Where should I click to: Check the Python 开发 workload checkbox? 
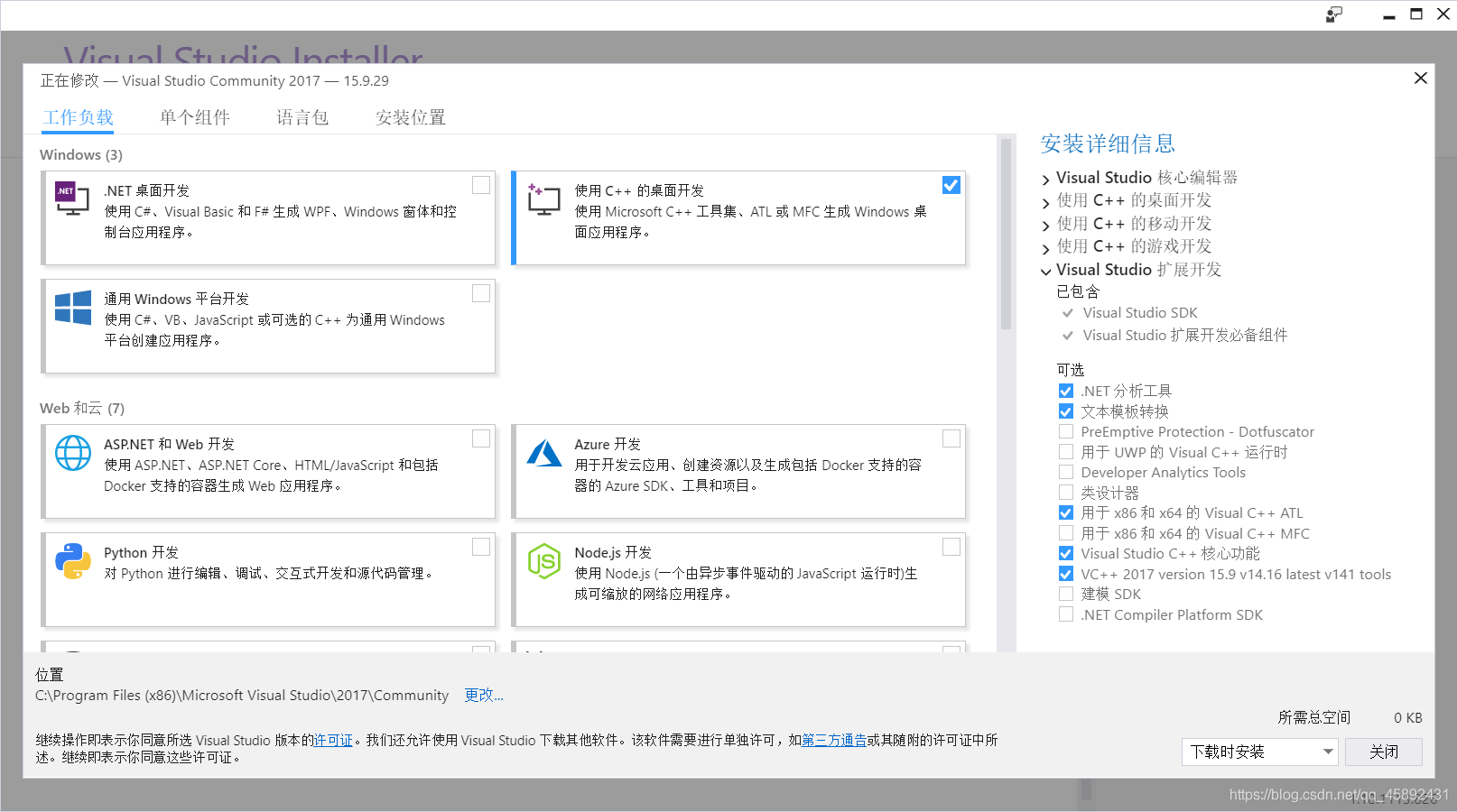point(481,547)
